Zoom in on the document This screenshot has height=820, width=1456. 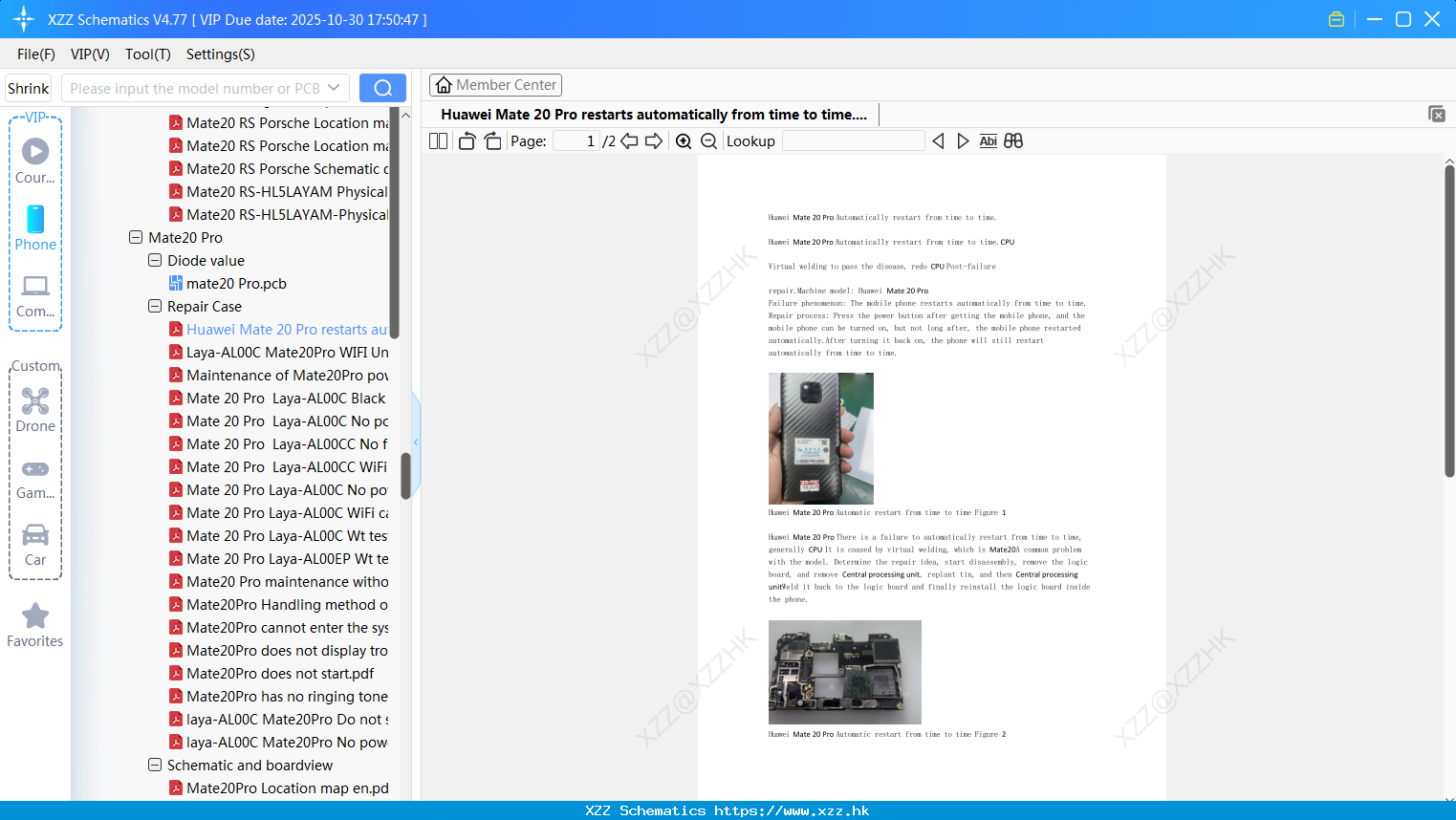point(684,141)
